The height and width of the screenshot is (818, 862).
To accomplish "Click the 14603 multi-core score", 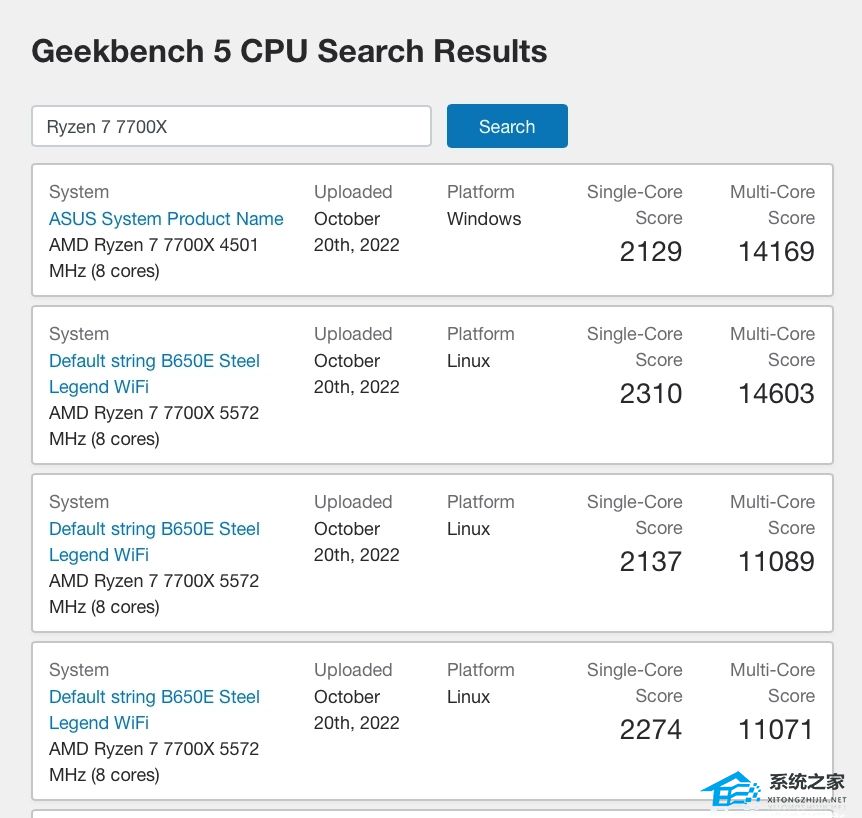I will [x=776, y=393].
